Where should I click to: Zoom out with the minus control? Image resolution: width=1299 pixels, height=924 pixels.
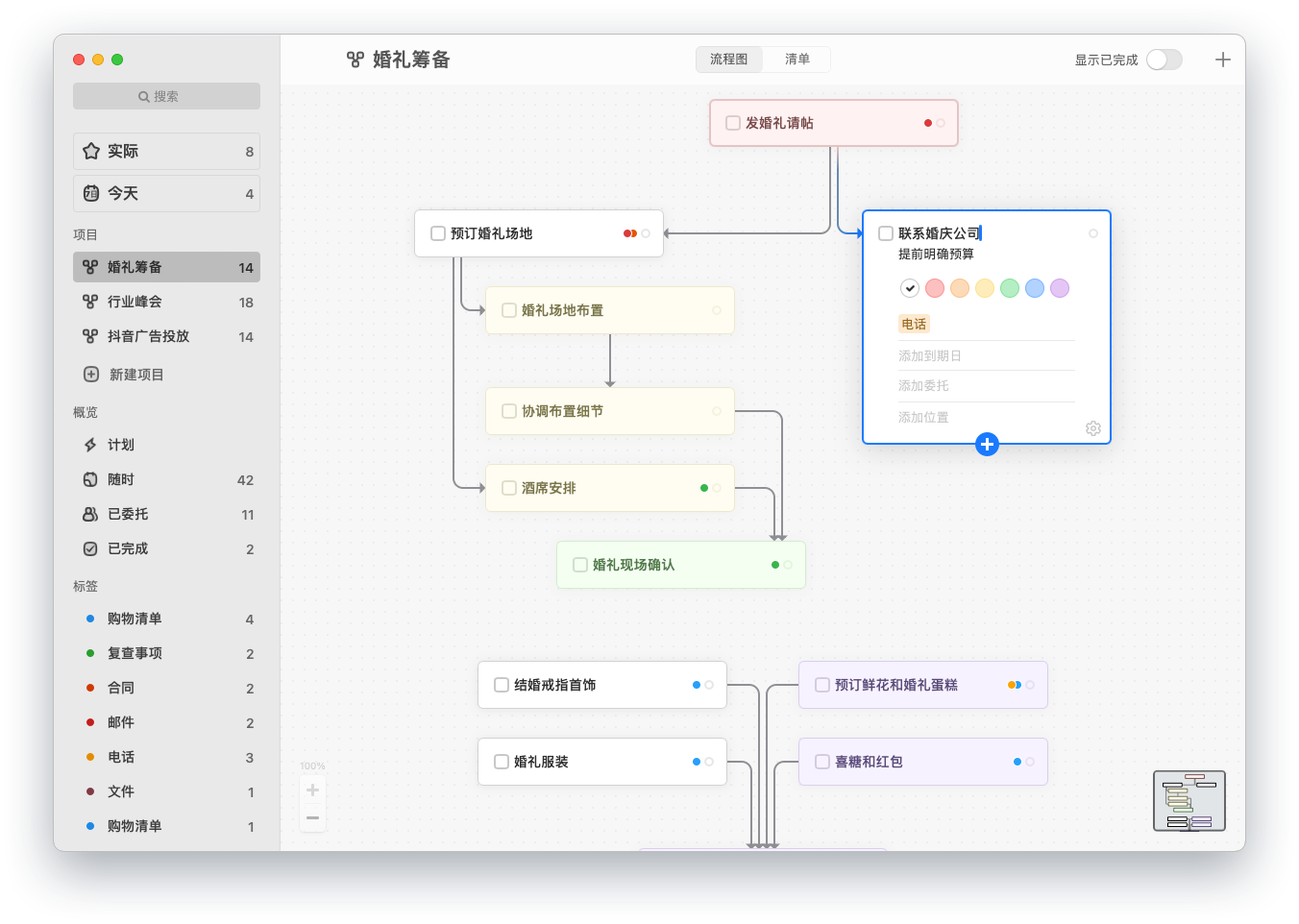[x=312, y=818]
